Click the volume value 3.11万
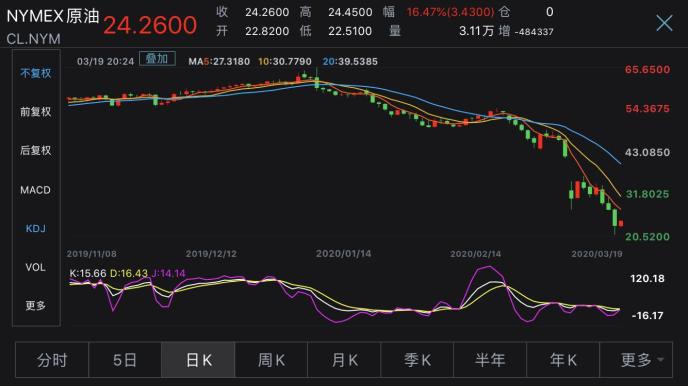 (477, 31)
